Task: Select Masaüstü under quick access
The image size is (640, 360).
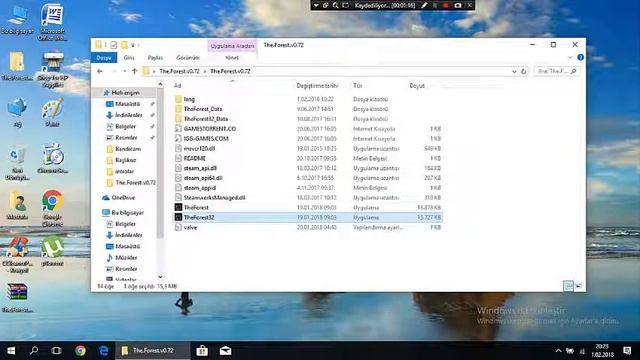Action: pyautogui.click(x=127, y=104)
